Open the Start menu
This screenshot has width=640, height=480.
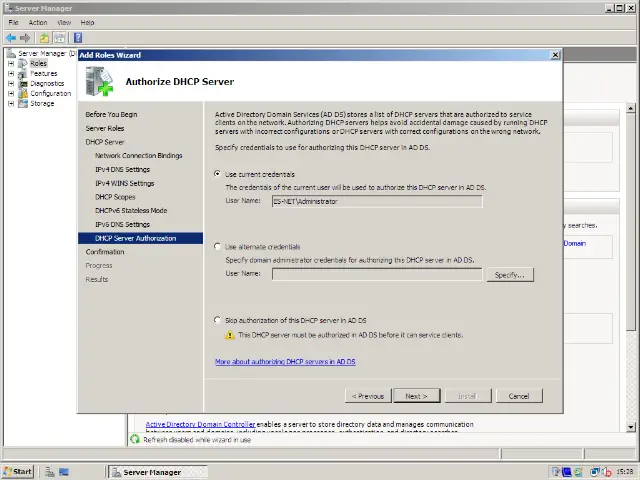pos(18,472)
